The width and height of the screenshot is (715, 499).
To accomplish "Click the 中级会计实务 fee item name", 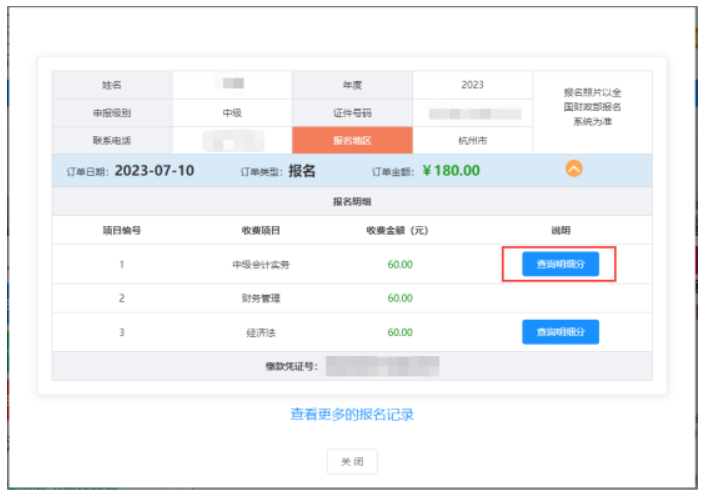I will pos(261,265).
